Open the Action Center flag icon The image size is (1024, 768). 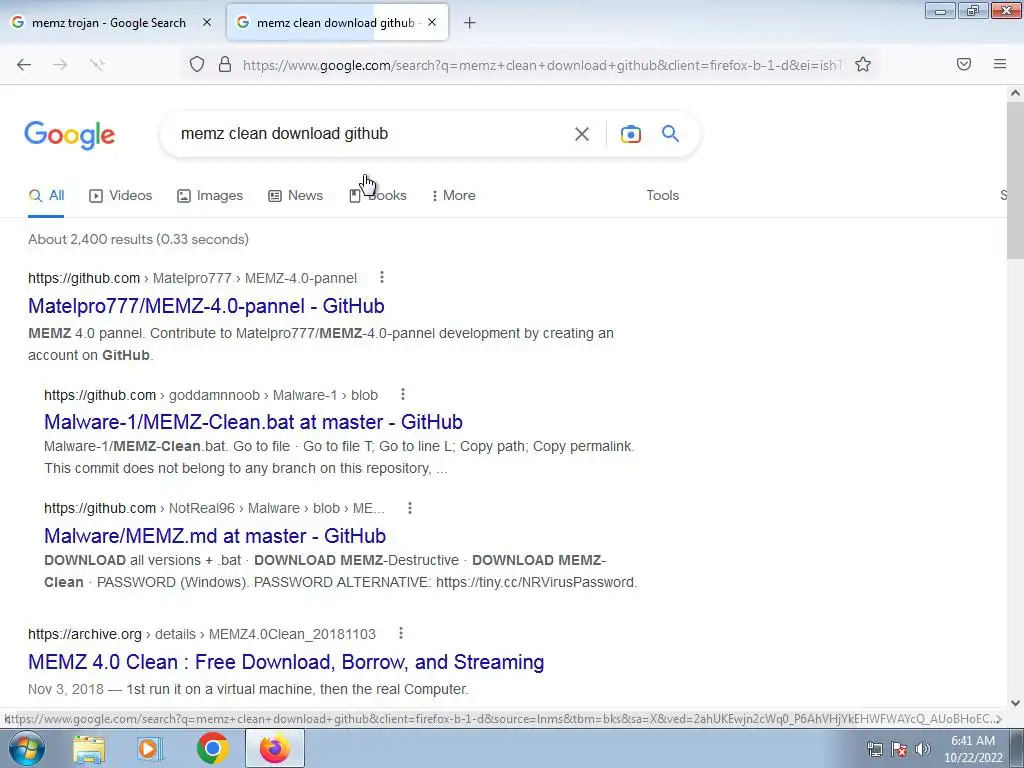click(x=899, y=749)
